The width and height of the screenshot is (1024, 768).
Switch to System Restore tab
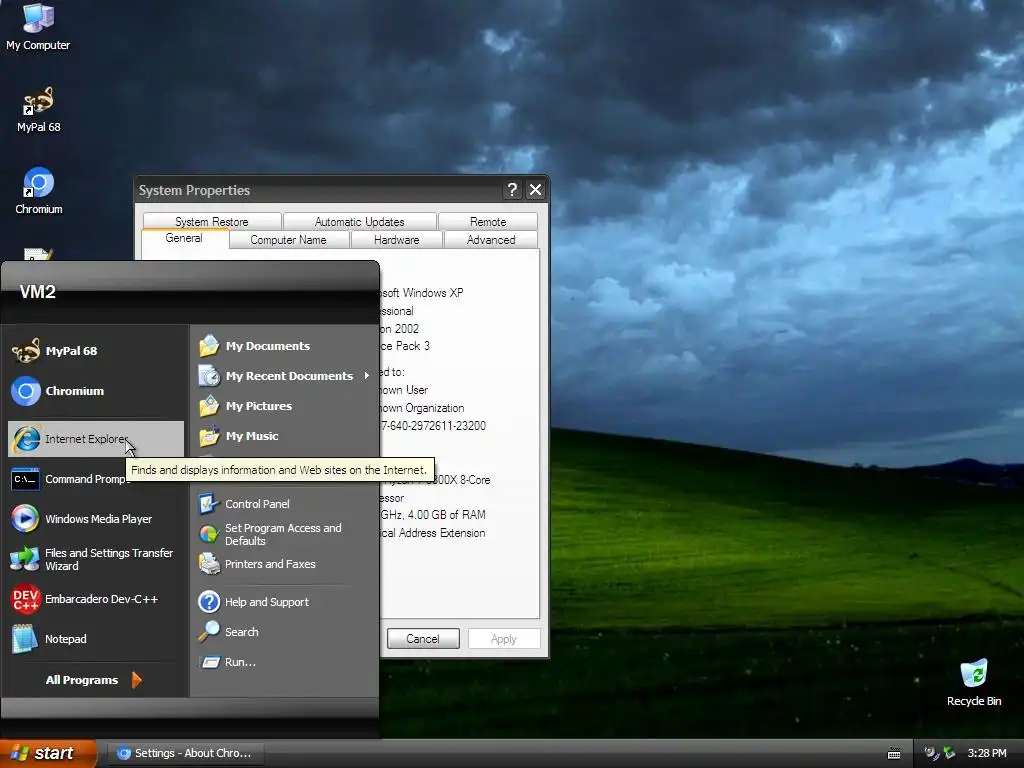[x=212, y=221]
